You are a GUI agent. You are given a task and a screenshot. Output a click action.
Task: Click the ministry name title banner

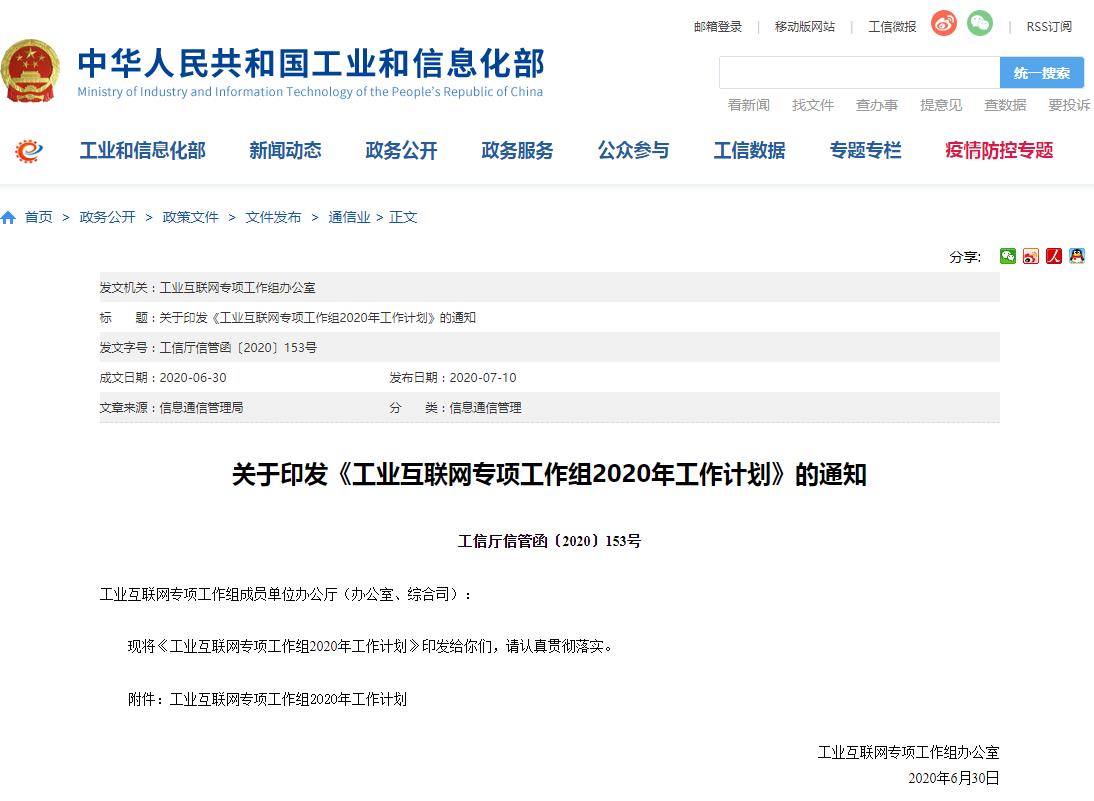[310, 72]
